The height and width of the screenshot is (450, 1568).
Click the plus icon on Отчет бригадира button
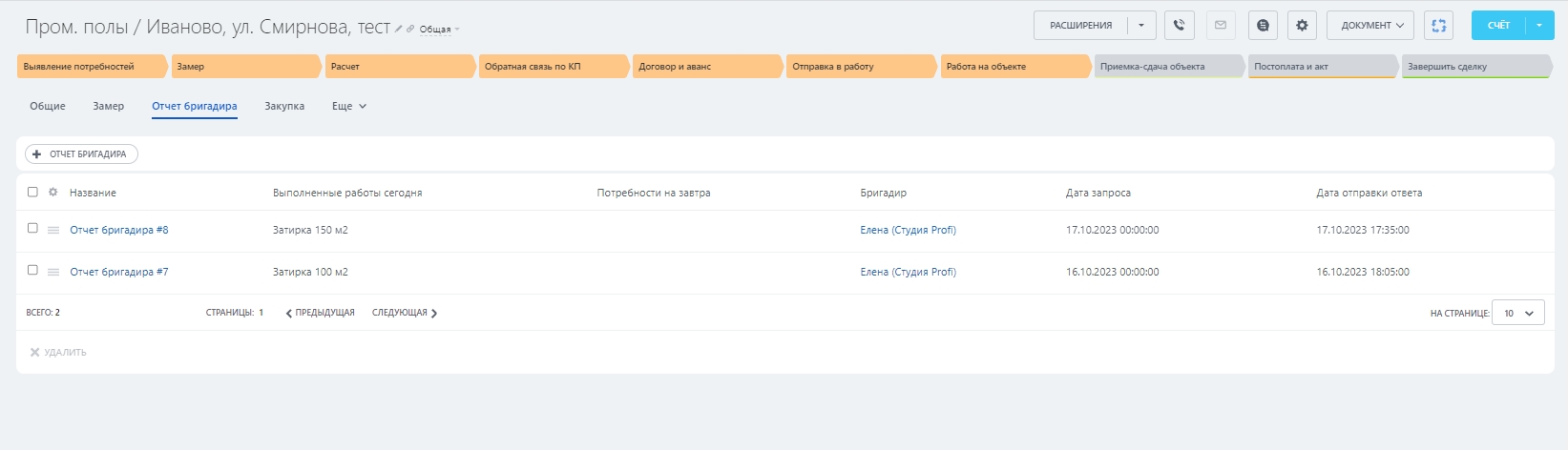point(36,154)
